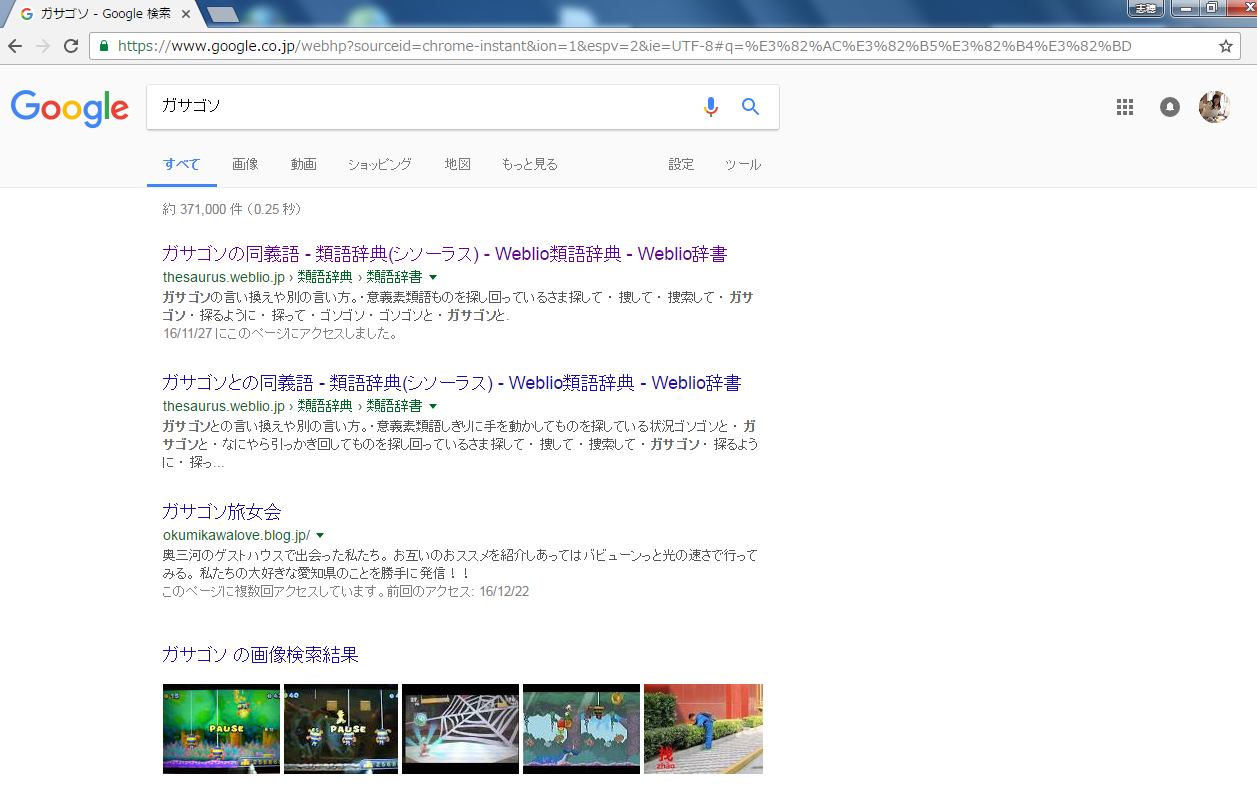
Task: Expand arrow beside okumikawalove.blog.jp URL
Action: click(320, 535)
